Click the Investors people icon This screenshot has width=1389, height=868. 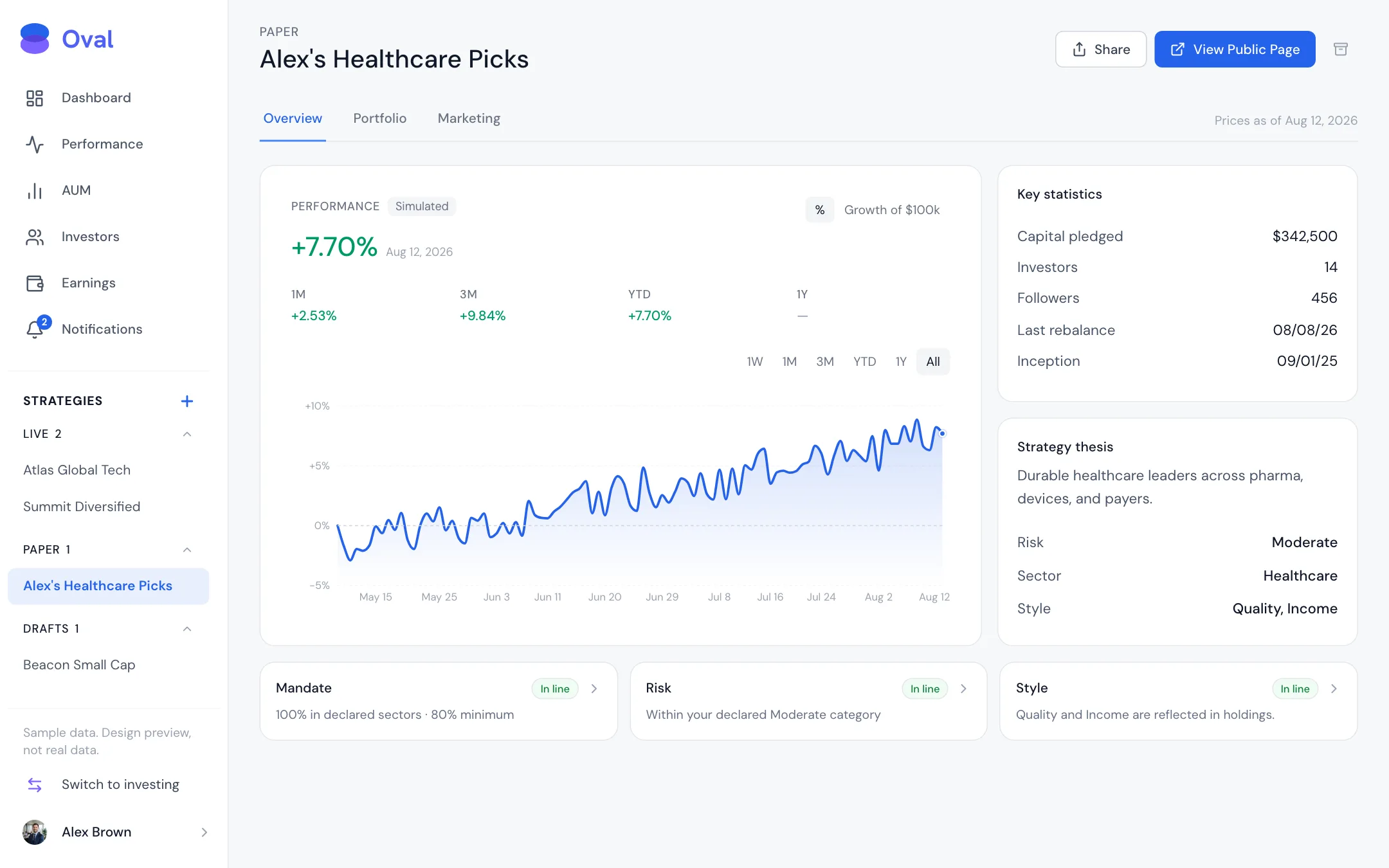[35, 237]
